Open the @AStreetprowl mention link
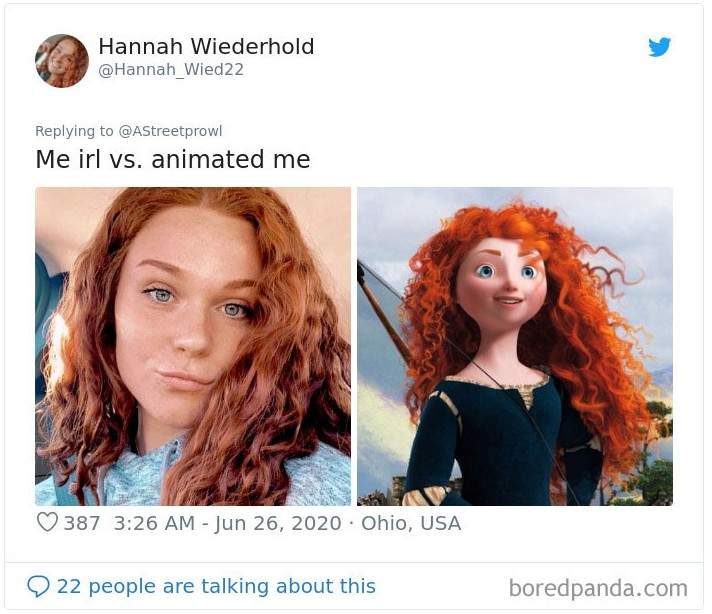Image resolution: width=712 pixels, height=614 pixels. click(170, 131)
